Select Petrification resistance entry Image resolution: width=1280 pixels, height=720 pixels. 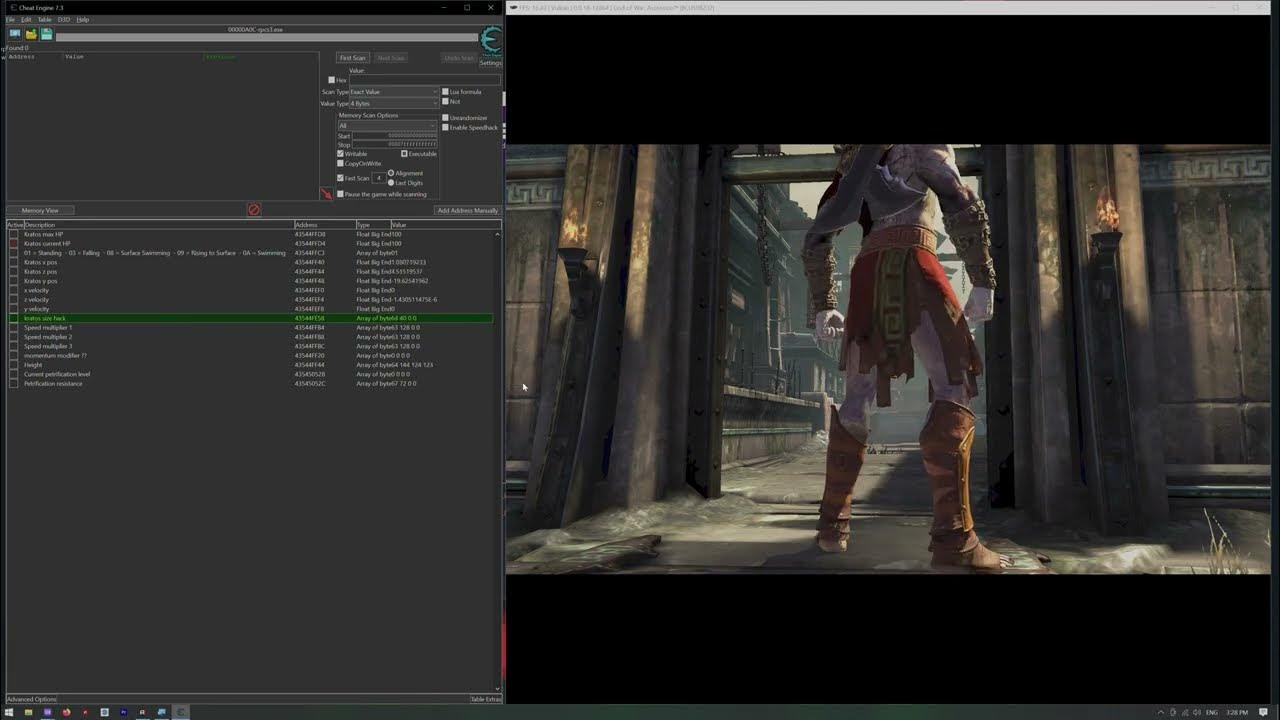click(x=250, y=384)
